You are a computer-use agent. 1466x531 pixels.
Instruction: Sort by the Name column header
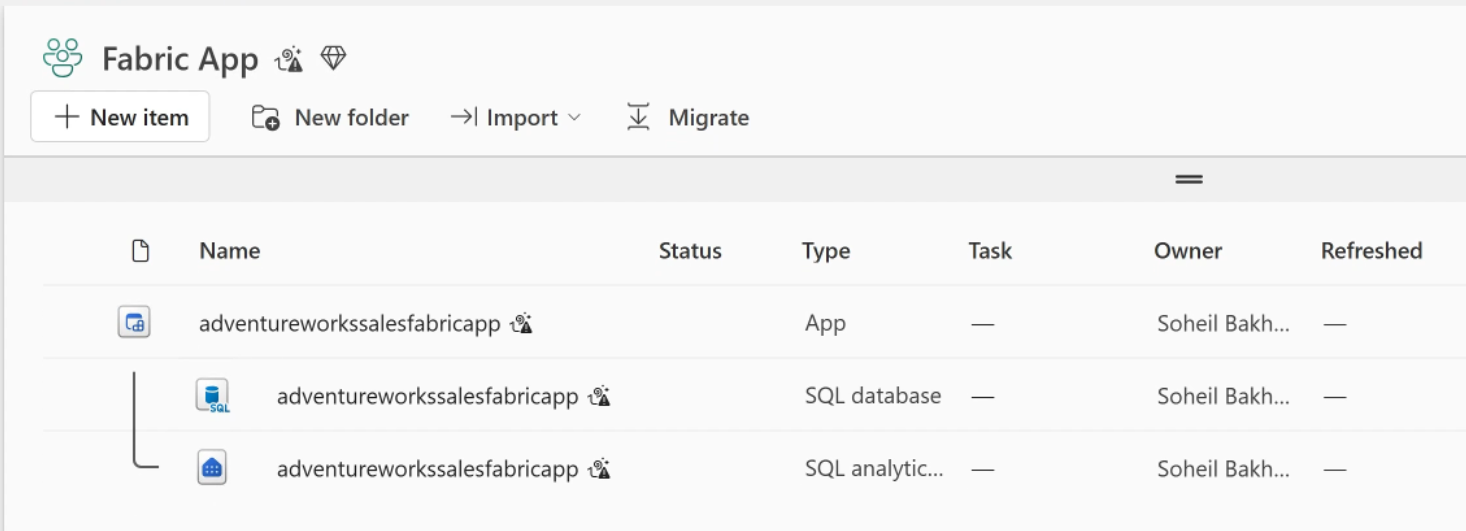230,251
